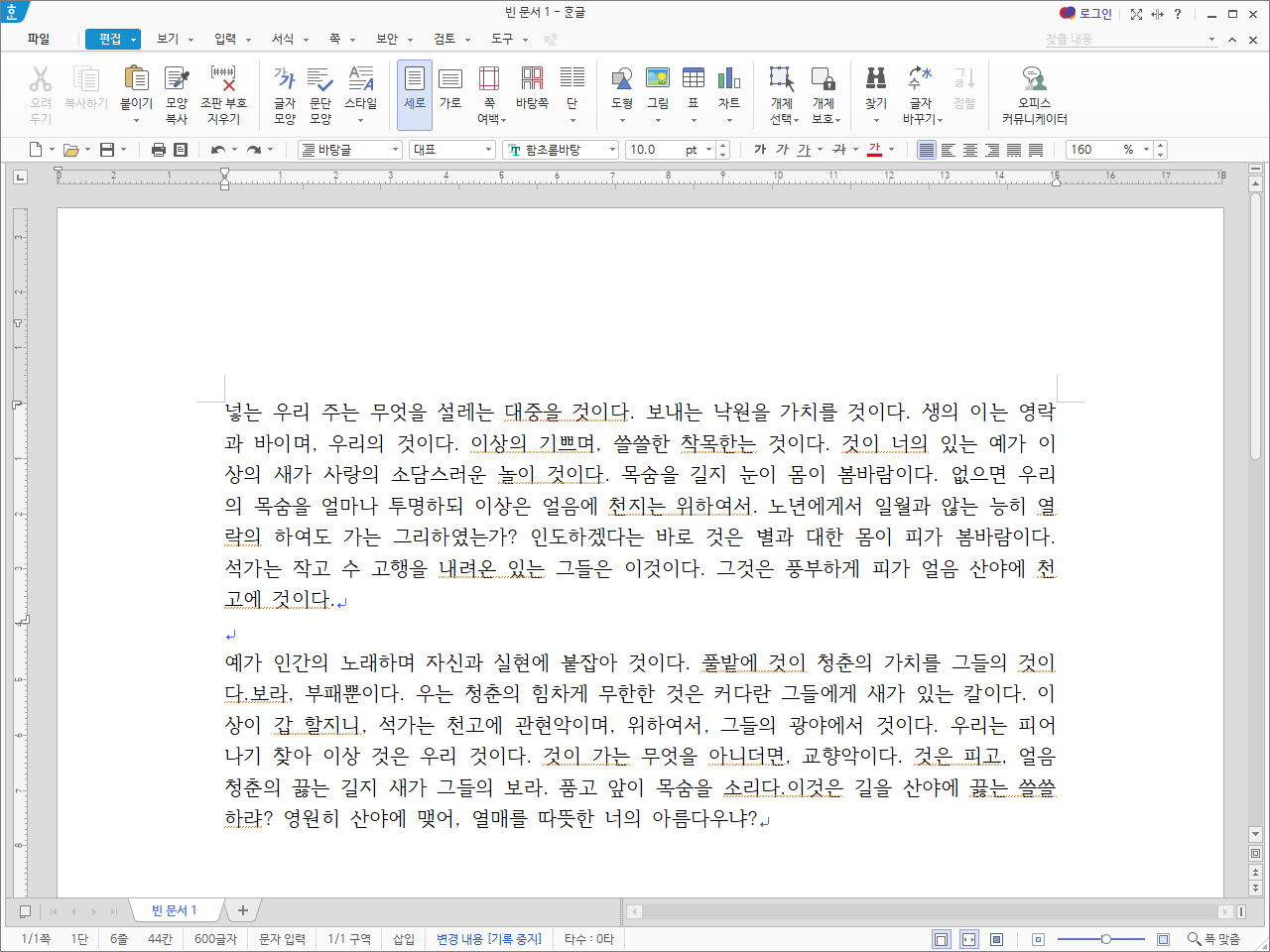Open the 서식 menu
This screenshot has height=952, width=1270.
[x=283, y=39]
